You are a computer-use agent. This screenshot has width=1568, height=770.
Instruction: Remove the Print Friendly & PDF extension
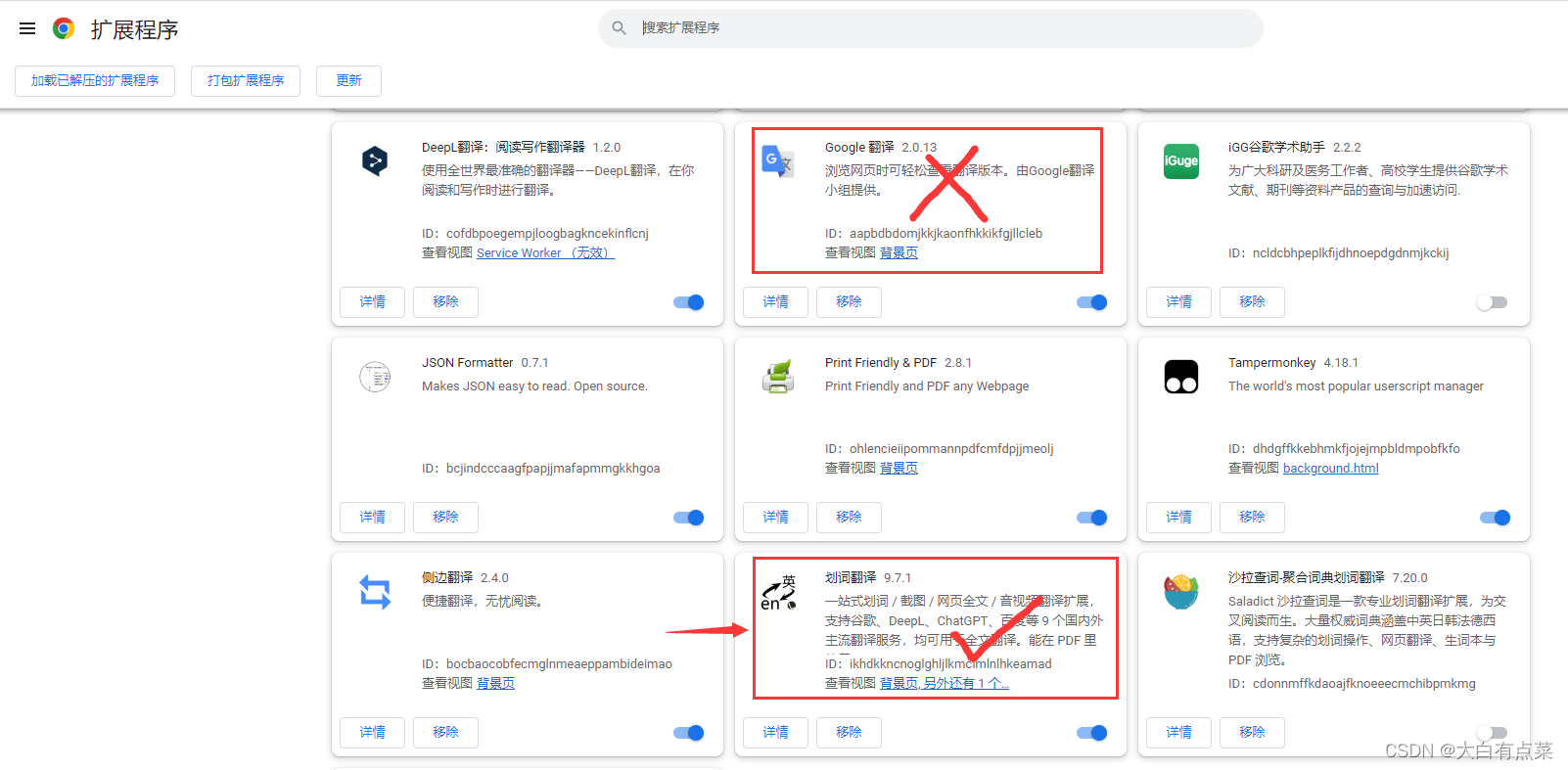click(x=849, y=518)
